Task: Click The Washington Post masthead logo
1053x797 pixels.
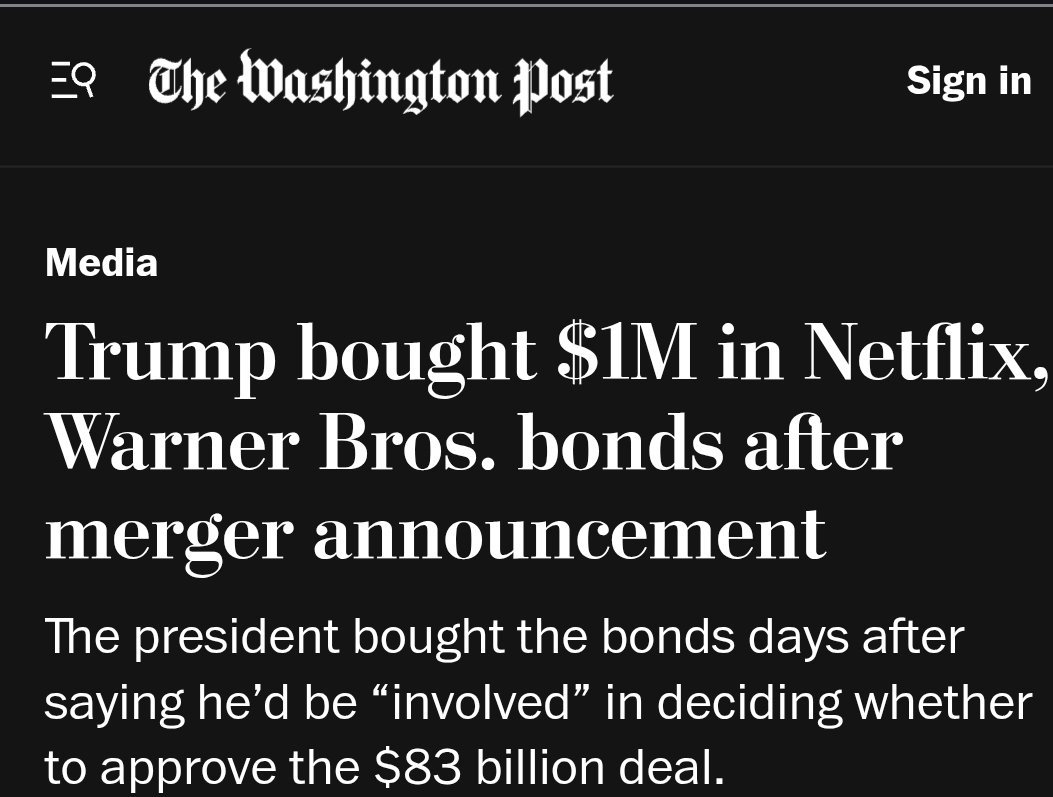Action: (380, 82)
